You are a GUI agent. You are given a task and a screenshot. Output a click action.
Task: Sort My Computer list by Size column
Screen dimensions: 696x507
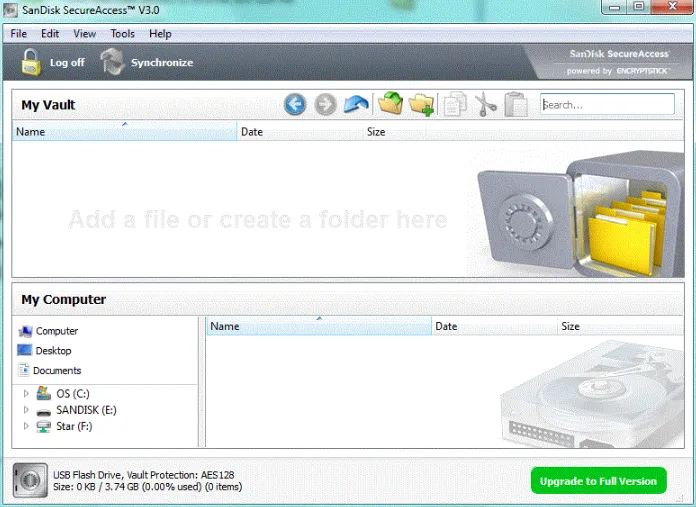pos(620,326)
